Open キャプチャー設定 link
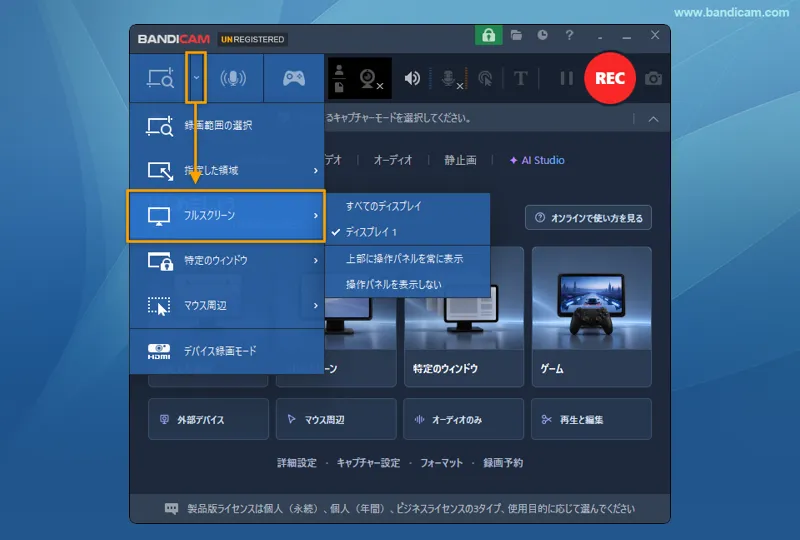Image resolution: width=800 pixels, height=540 pixels. click(x=368, y=463)
